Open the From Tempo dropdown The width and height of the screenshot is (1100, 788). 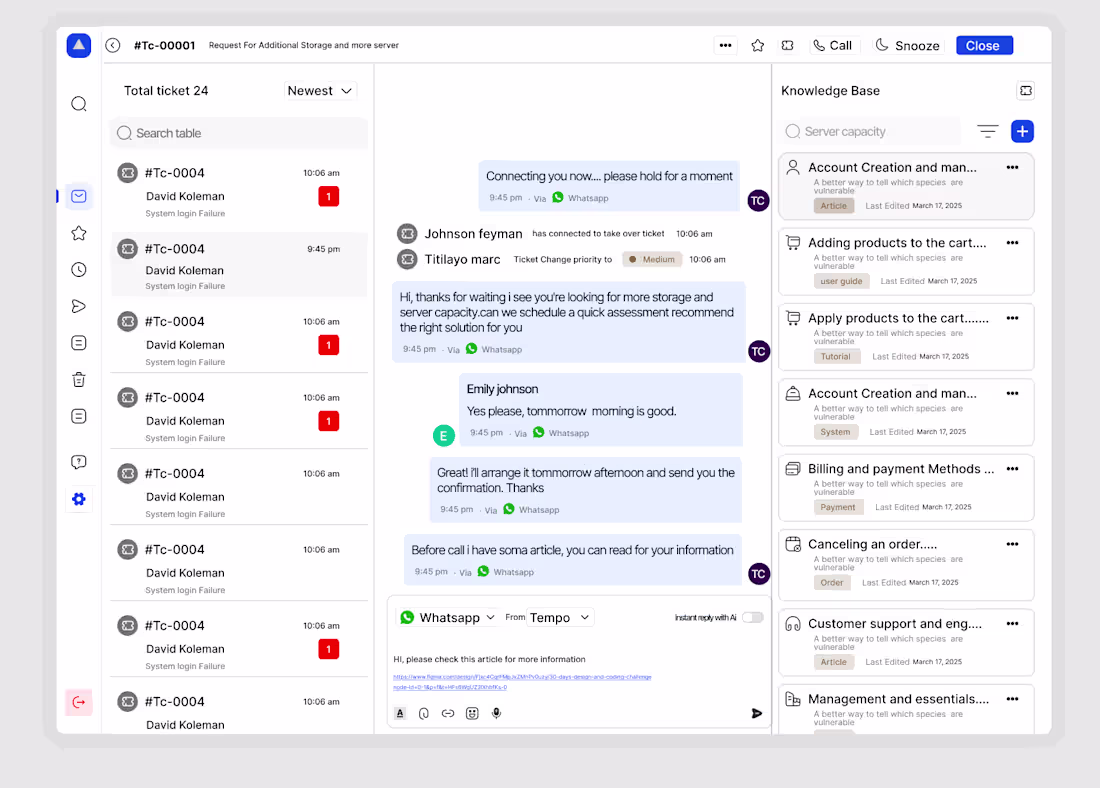coord(560,617)
